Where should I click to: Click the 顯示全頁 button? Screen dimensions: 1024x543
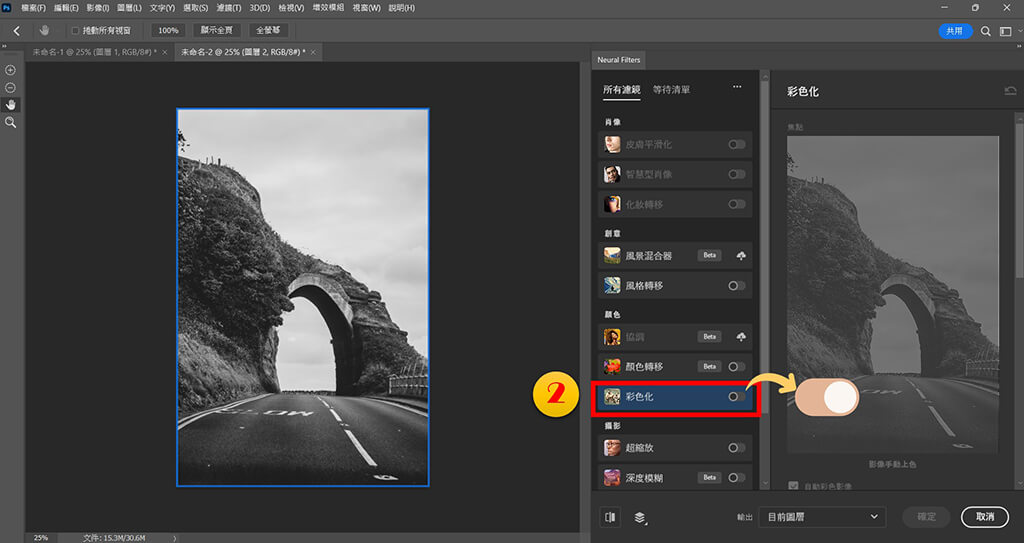click(216, 31)
